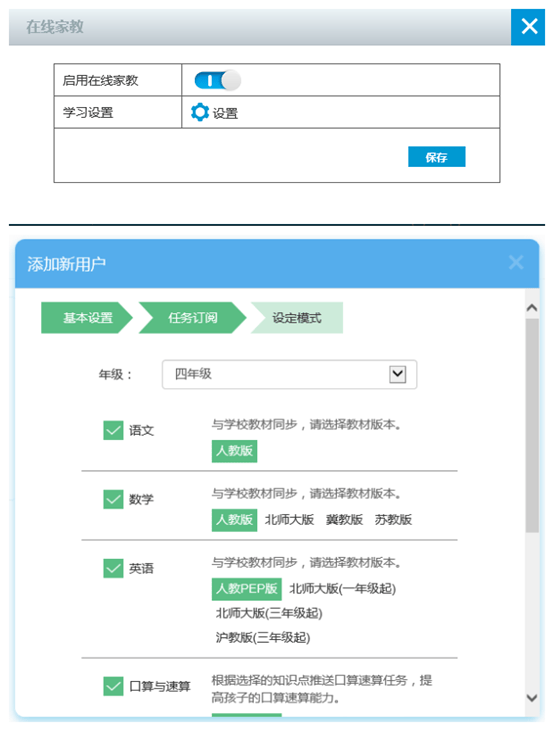Uncheck the 数学 subject checkbox
The width and height of the screenshot is (554, 731).
[113, 499]
